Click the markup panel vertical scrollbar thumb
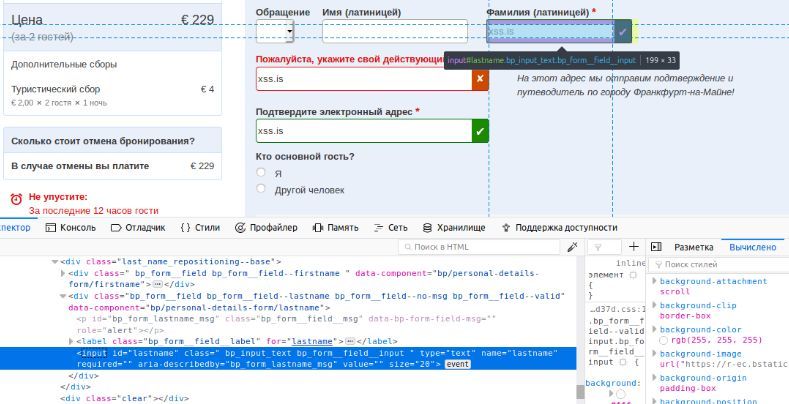 (580, 391)
